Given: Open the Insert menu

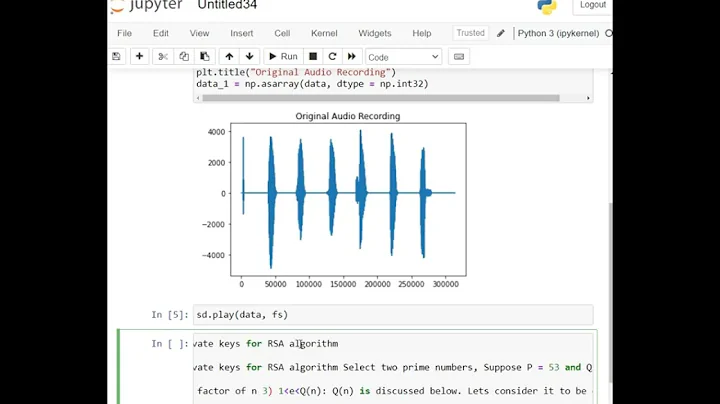Looking at the screenshot, I should [x=242, y=33].
